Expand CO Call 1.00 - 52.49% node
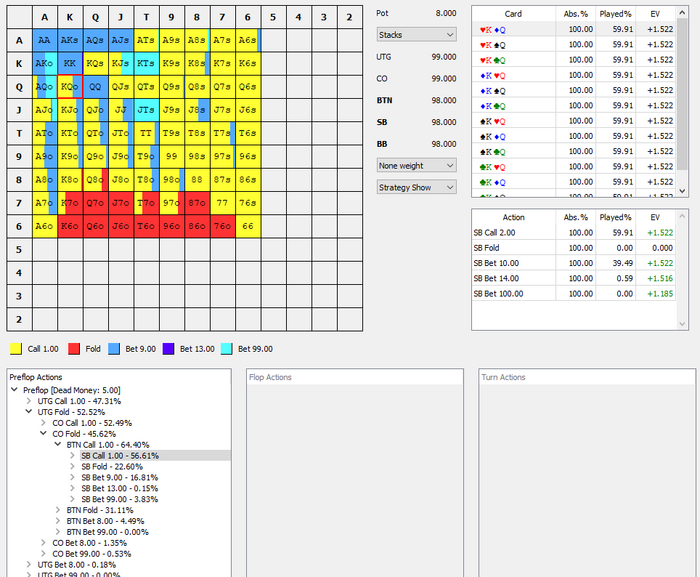The width and height of the screenshot is (700, 577). [x=43, y=423]
